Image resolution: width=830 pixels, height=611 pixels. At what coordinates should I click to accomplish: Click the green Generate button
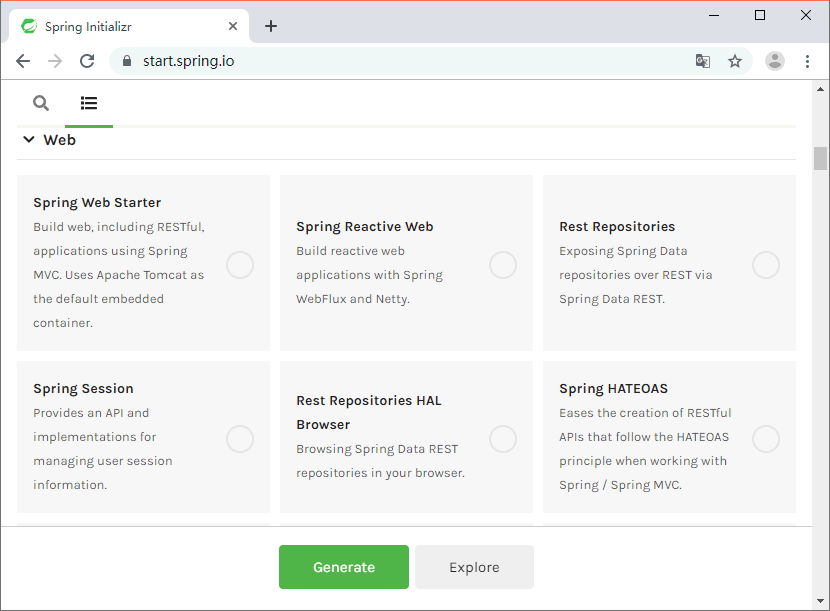click(x=344, y=567)
